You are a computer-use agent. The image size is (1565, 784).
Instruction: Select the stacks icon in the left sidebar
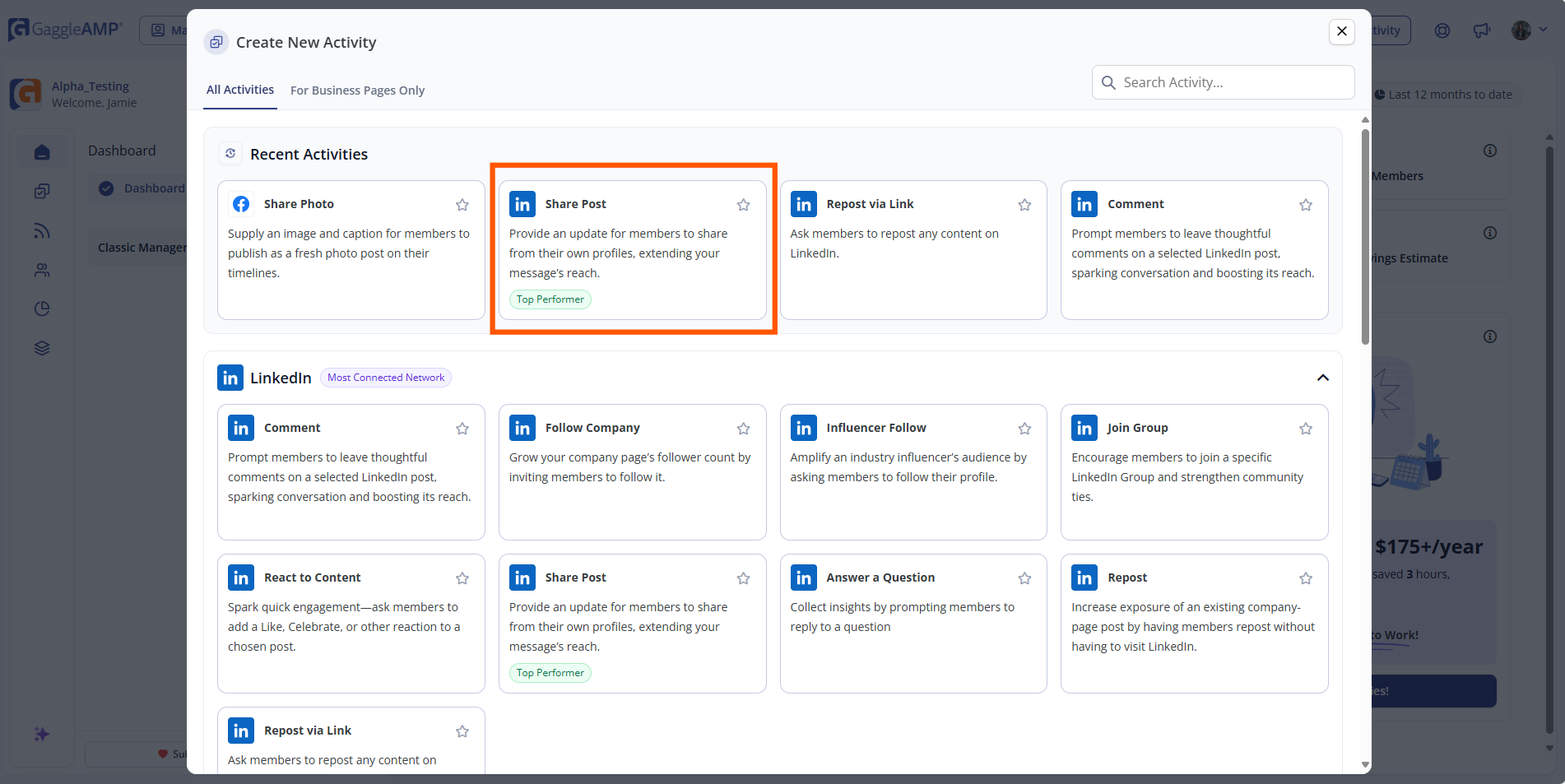click(x=41, y=347)
